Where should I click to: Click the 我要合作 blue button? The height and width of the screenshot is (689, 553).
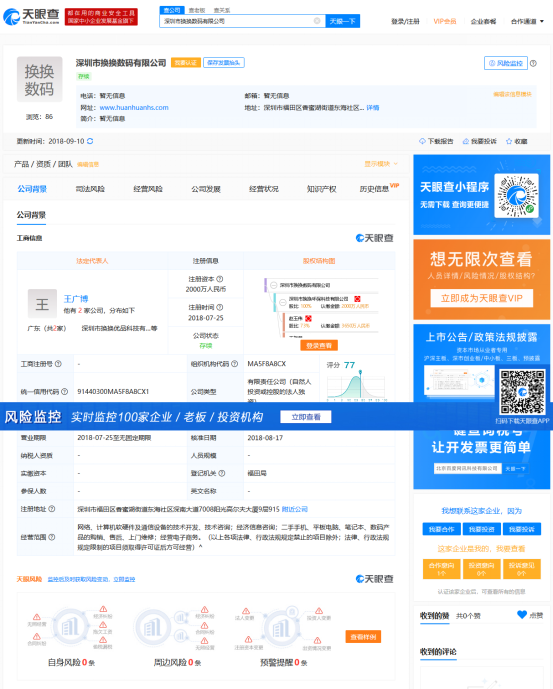click(x=441, y=529)
